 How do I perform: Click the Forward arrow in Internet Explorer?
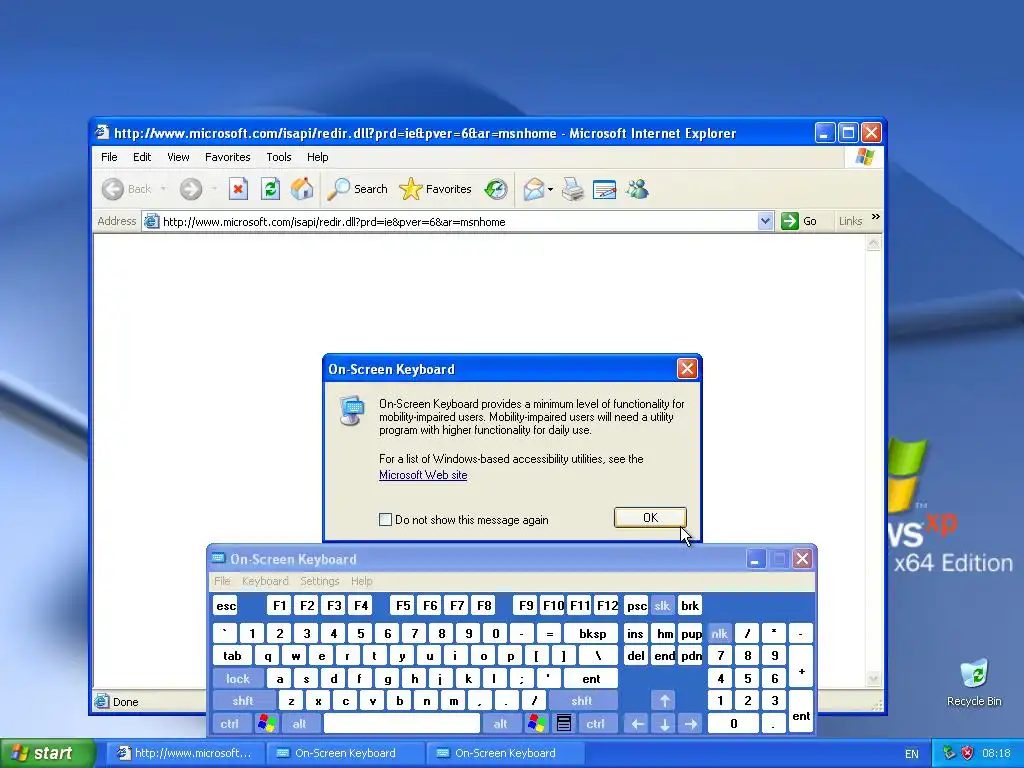(x=191, y=189)
